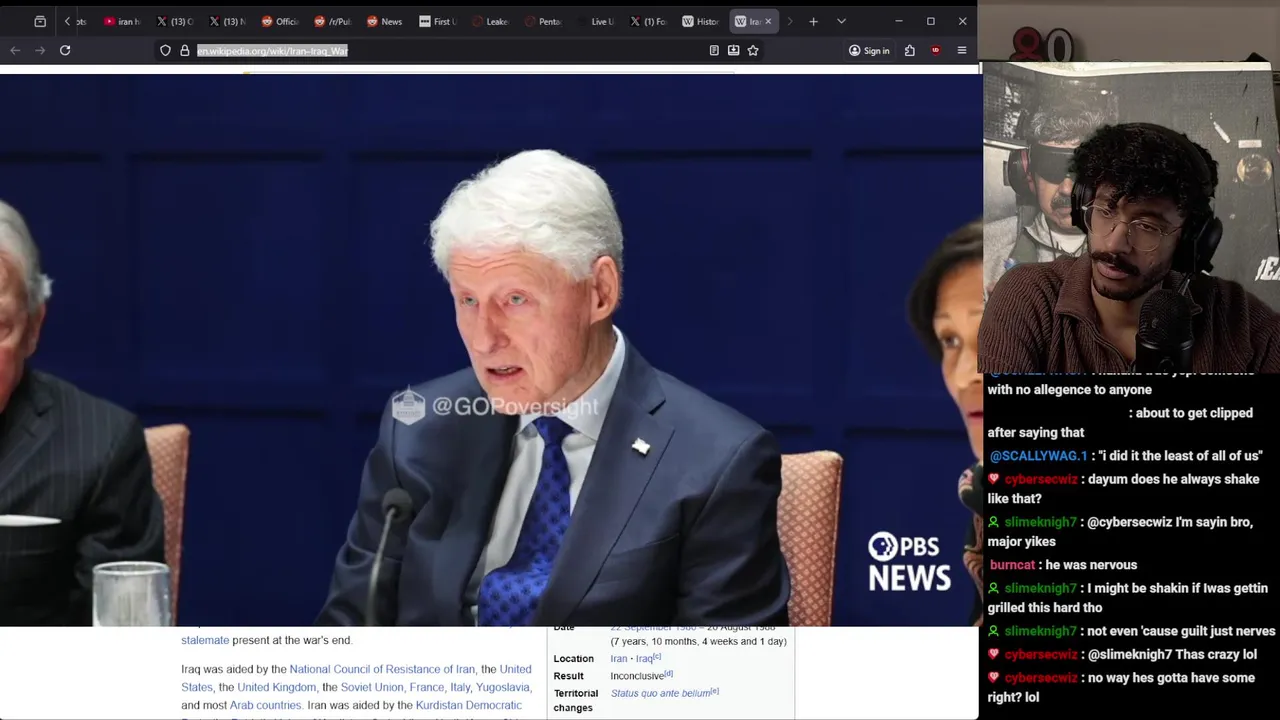This screenshot has height=720, width=1280.
Task: Click the streamer webcam feed
Action: (1130, 217)
